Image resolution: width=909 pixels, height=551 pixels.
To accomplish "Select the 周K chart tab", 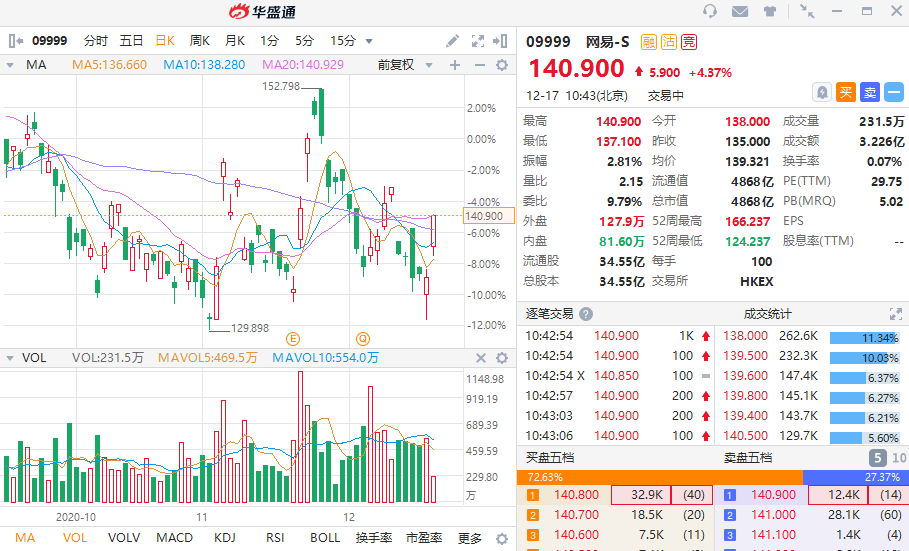I will (x=199, y=41).
